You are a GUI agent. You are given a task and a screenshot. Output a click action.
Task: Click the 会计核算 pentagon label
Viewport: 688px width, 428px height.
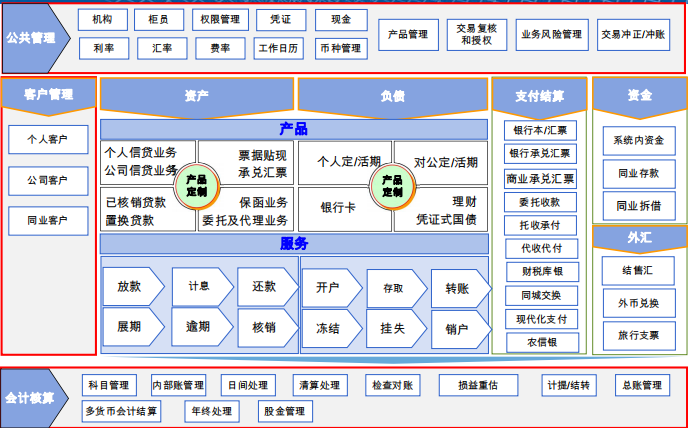click(32, 398)
